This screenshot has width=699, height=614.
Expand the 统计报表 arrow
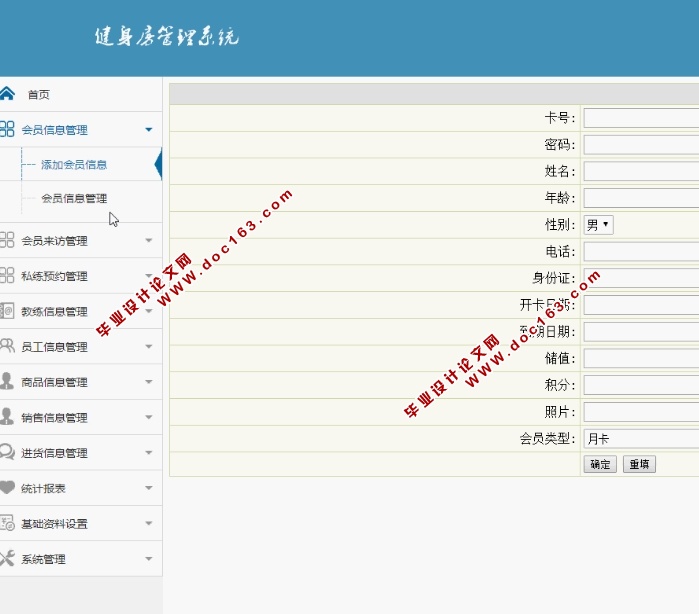click(149, 488)
